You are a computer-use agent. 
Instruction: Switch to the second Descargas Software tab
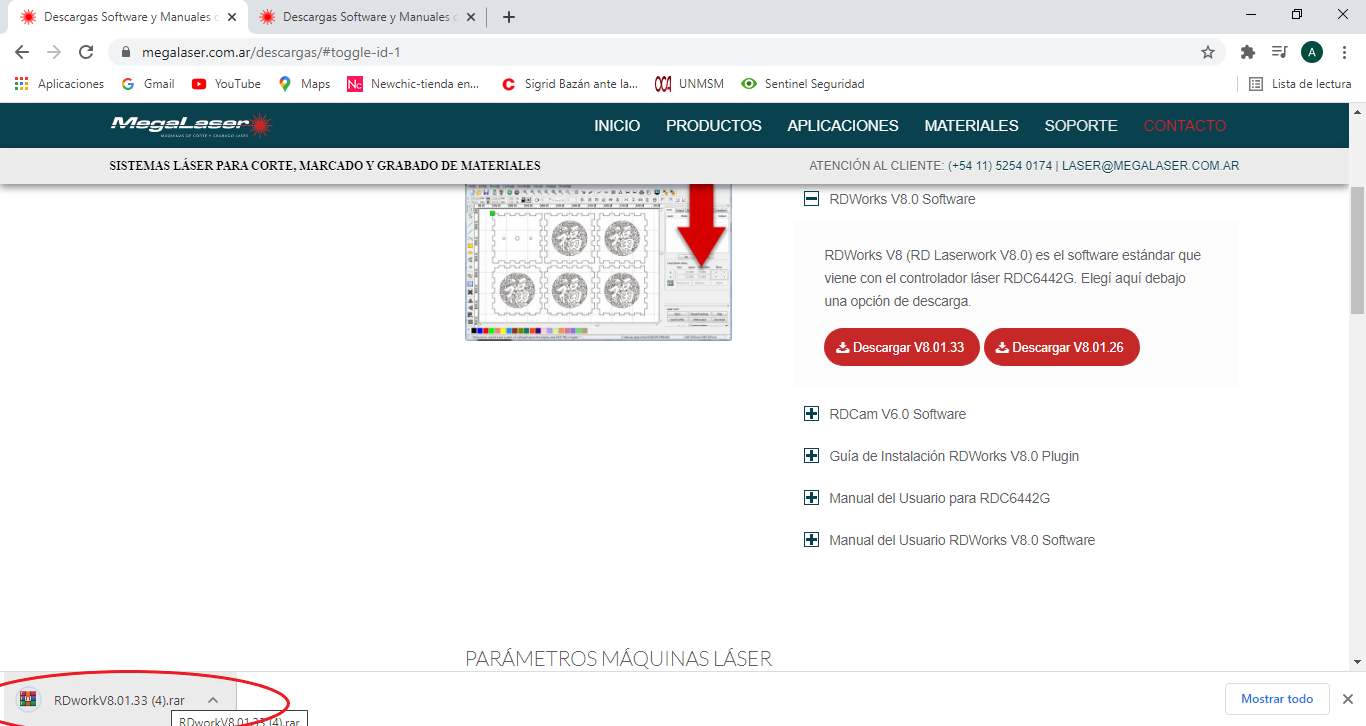(x=368, y=17)
